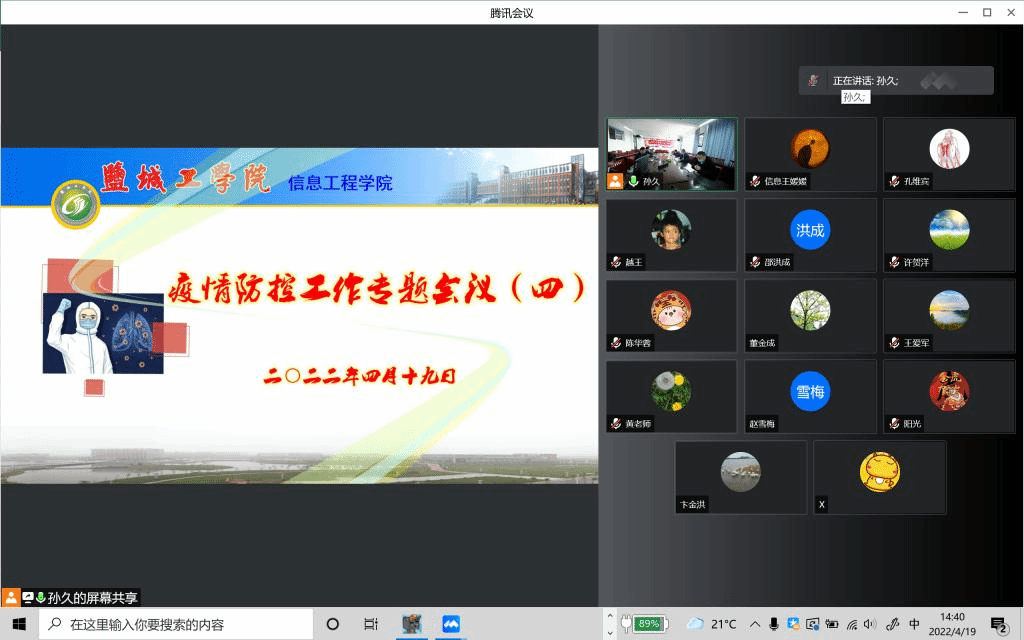Viewport: 1024px width, 640px height.
Task: Click the Tencent Meeting icon in taskbar
Action: click(x=450, y=624)
